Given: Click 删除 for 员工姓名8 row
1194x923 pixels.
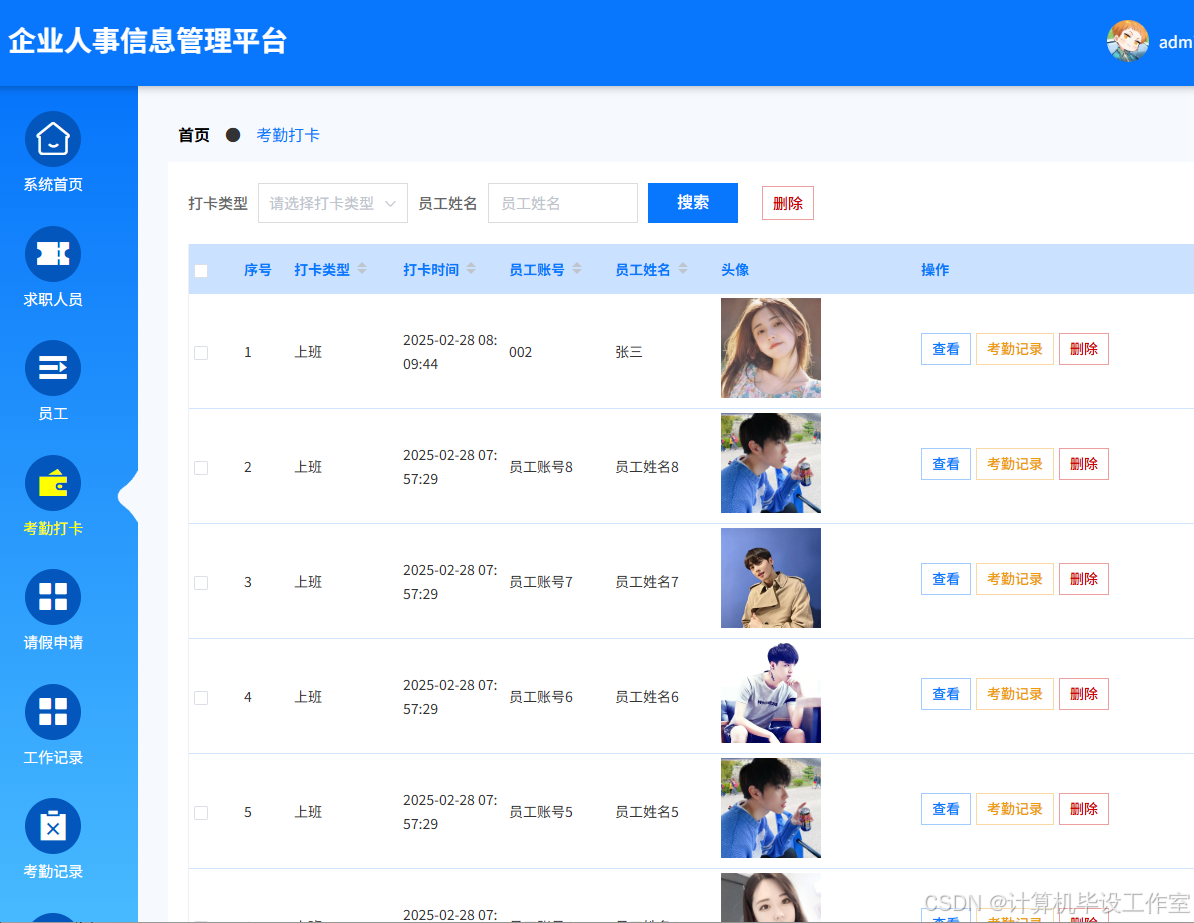Looking at the screenshot, I should pyautogui.click(x=1084, y=464).
